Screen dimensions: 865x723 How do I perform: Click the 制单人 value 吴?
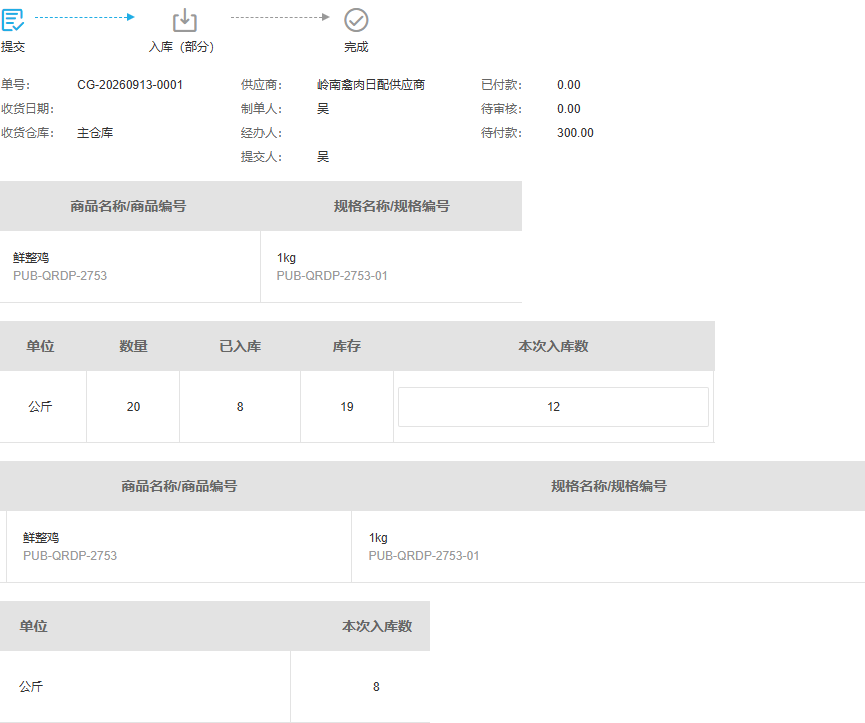point(323,109)
